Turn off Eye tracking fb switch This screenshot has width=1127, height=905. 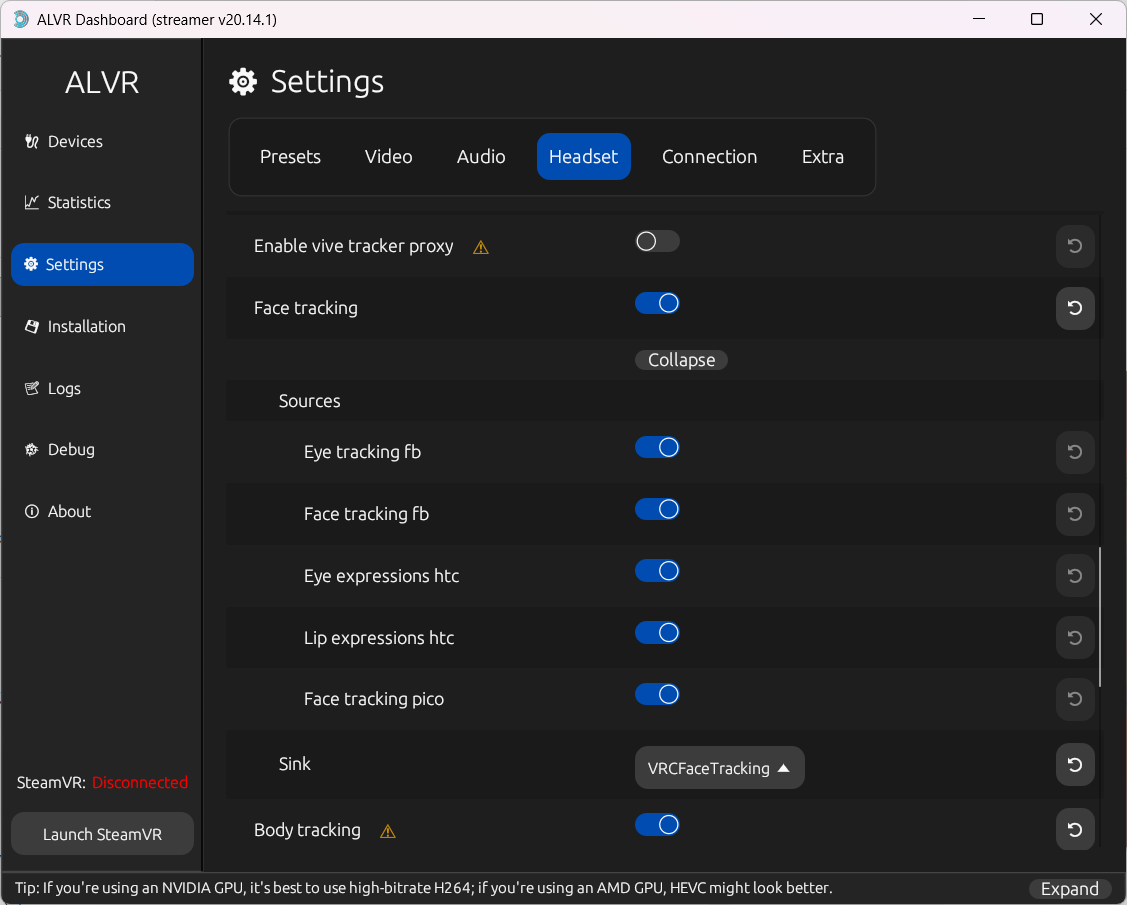coord(657,447)
